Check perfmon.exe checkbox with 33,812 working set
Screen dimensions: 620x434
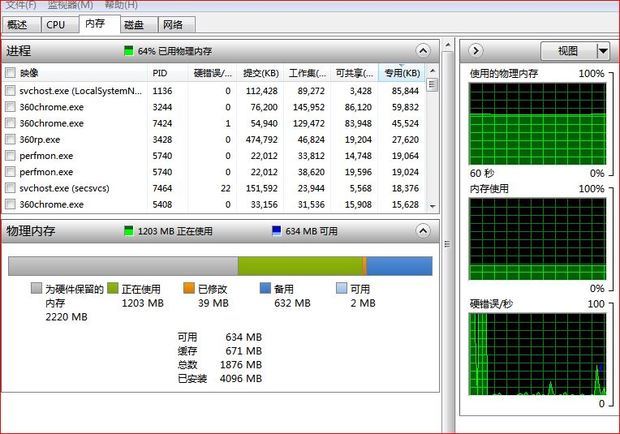[x=10, y=155]
